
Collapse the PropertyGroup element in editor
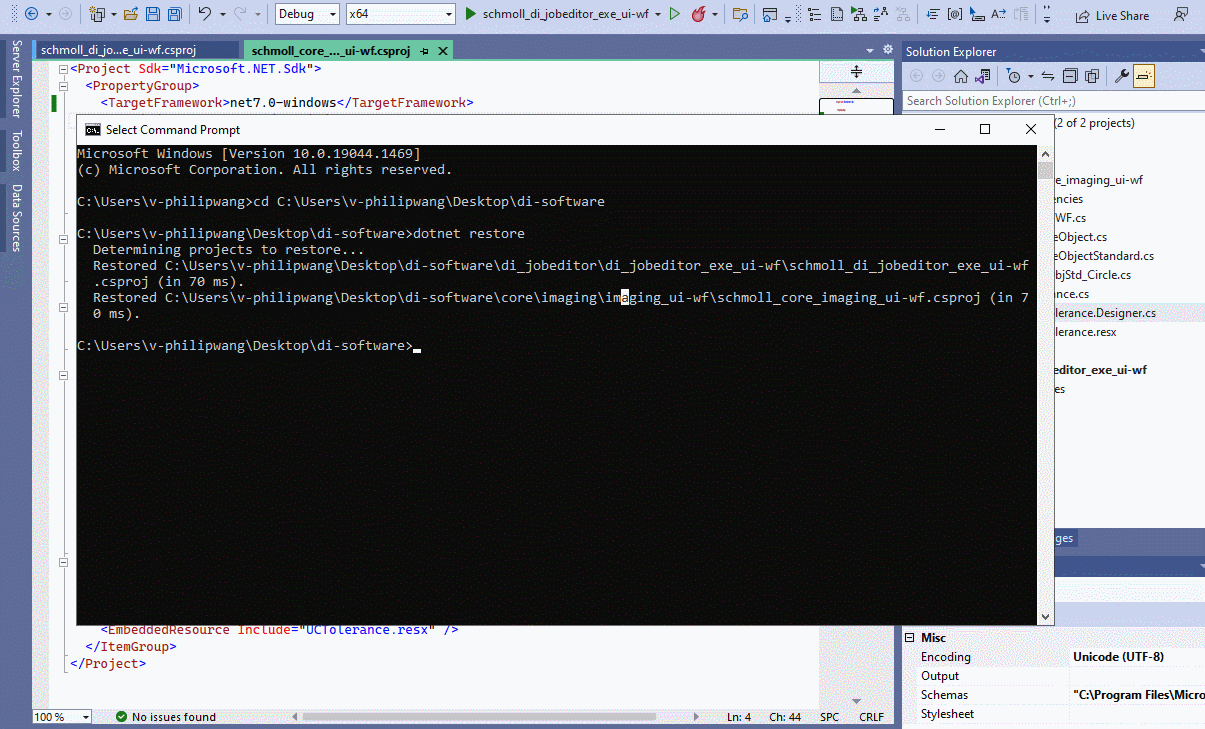[x=62, y=86]
